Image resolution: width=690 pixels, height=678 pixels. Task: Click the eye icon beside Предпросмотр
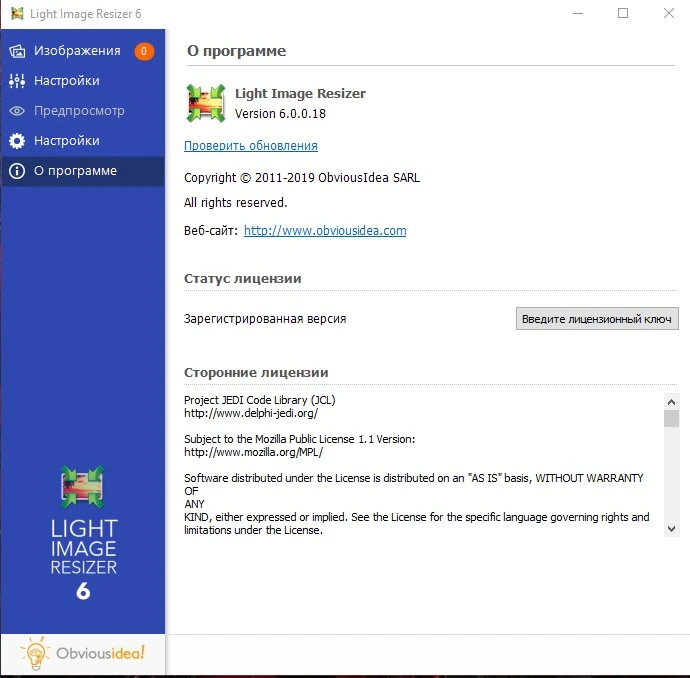(x=17, y=111)
